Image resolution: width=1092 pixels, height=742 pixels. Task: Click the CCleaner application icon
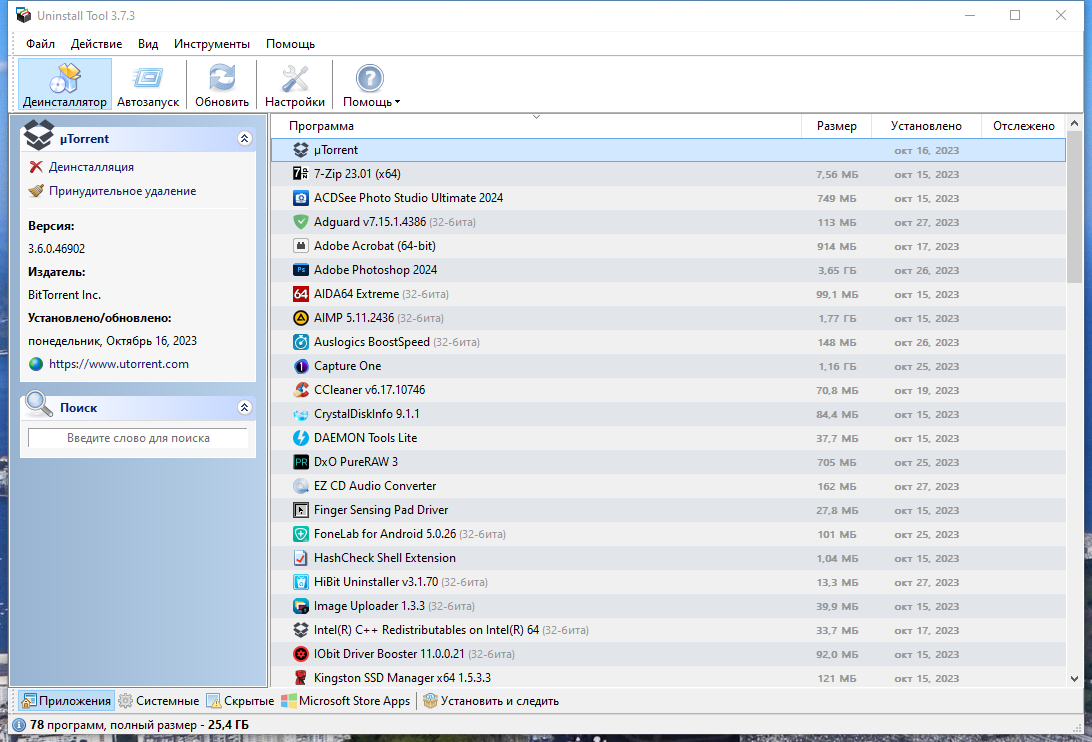tap(299, 389)
